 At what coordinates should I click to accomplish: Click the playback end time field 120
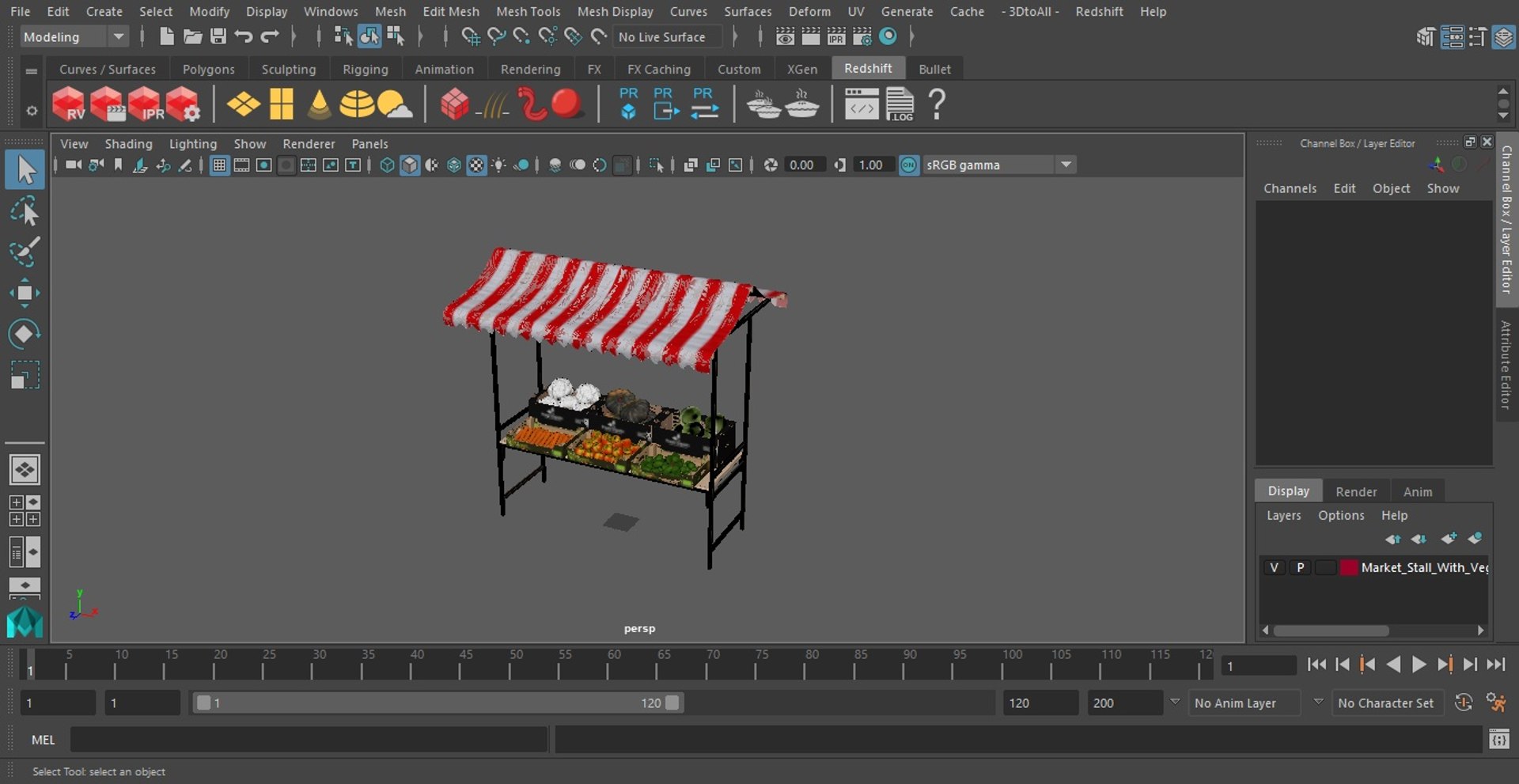coord(1040,703)
